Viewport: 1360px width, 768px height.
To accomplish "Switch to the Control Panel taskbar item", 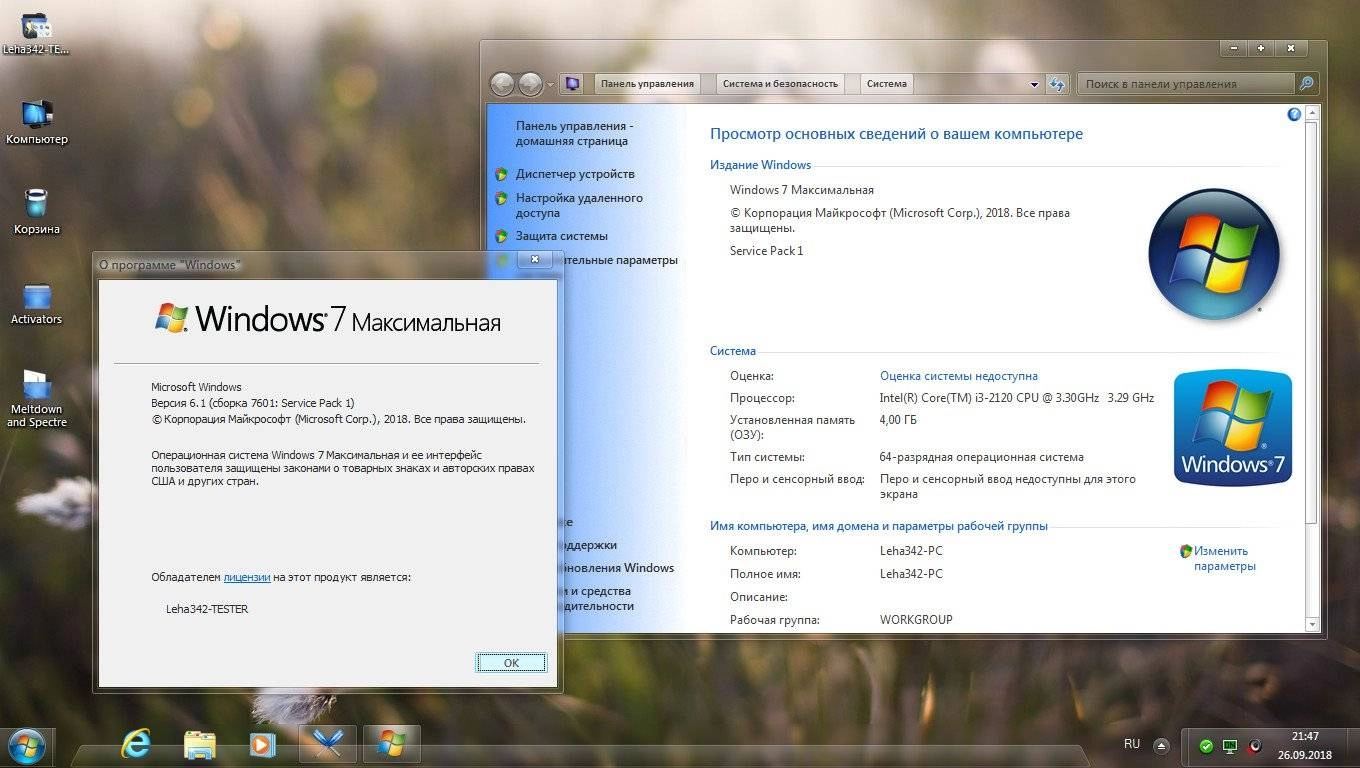I will (x=328, y=744).
